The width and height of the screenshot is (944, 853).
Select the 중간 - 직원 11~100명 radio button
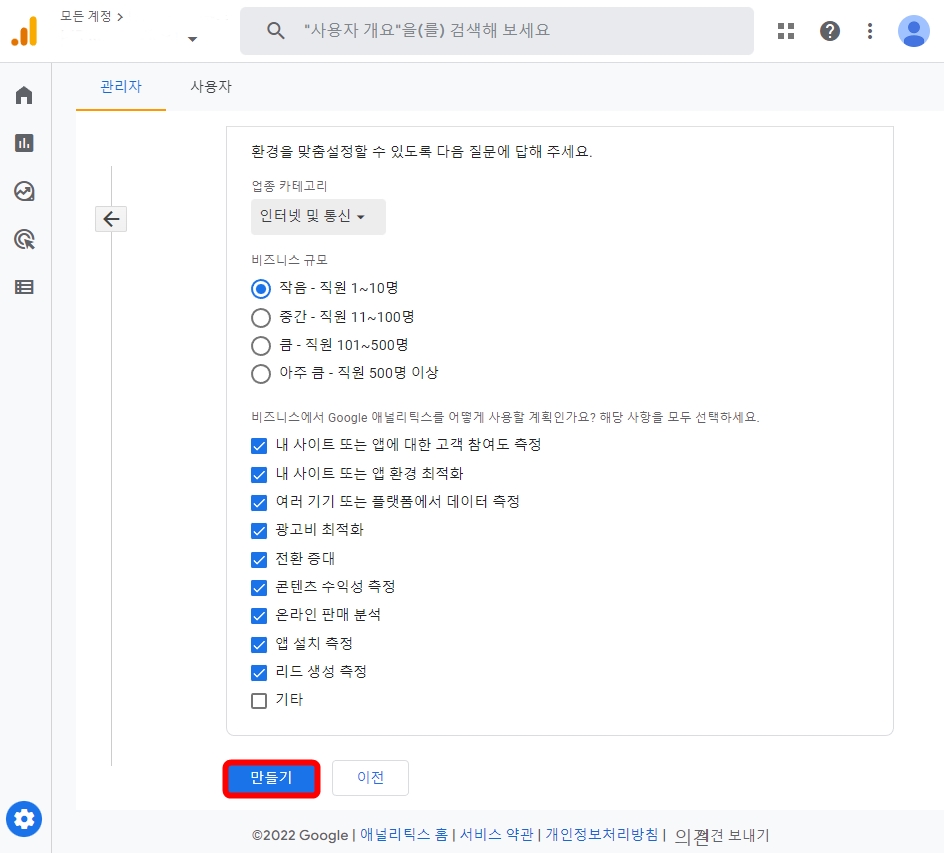pos(261,317)
